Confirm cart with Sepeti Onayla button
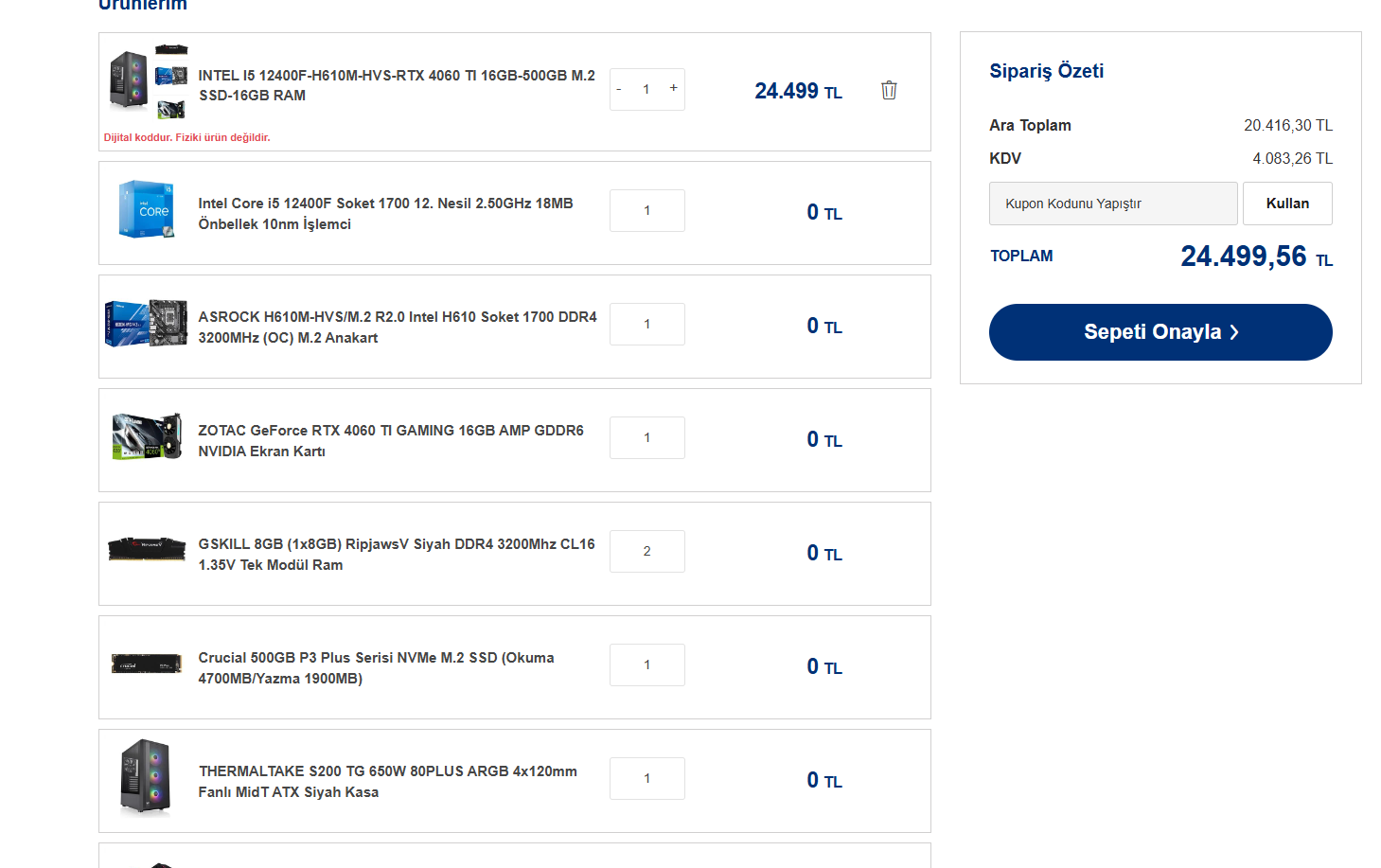 coord(1160,332)
